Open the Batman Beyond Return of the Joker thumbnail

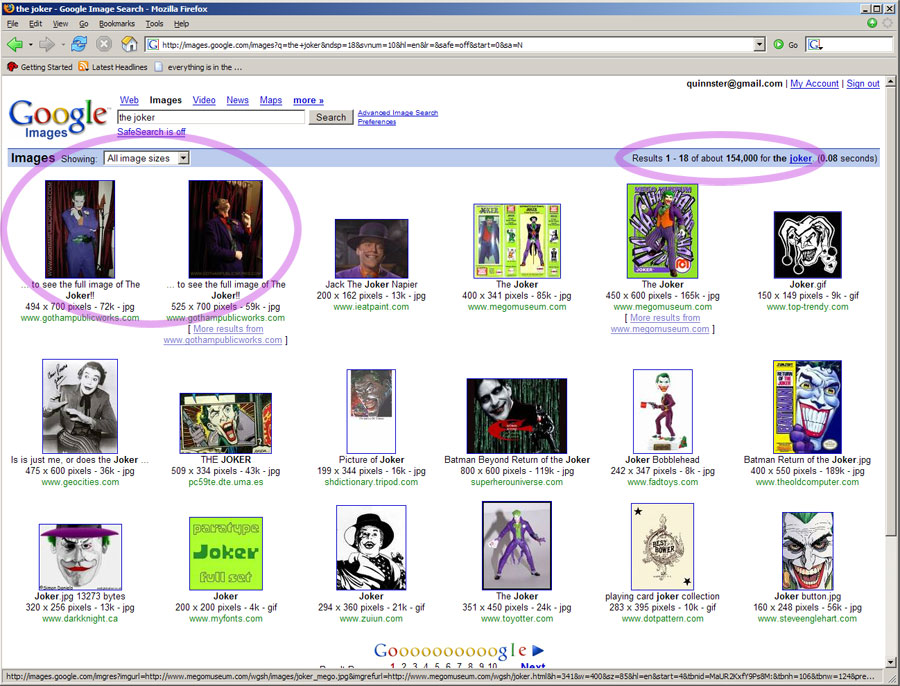517,416
